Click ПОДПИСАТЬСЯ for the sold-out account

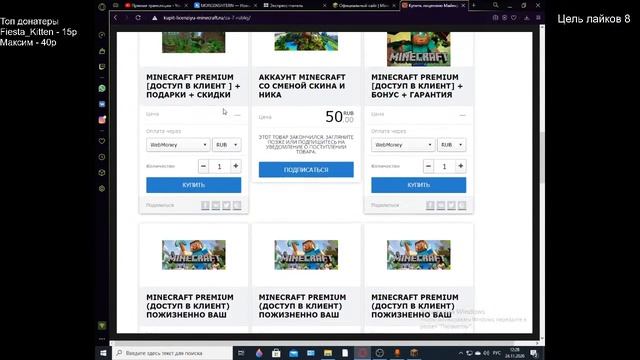306,169
